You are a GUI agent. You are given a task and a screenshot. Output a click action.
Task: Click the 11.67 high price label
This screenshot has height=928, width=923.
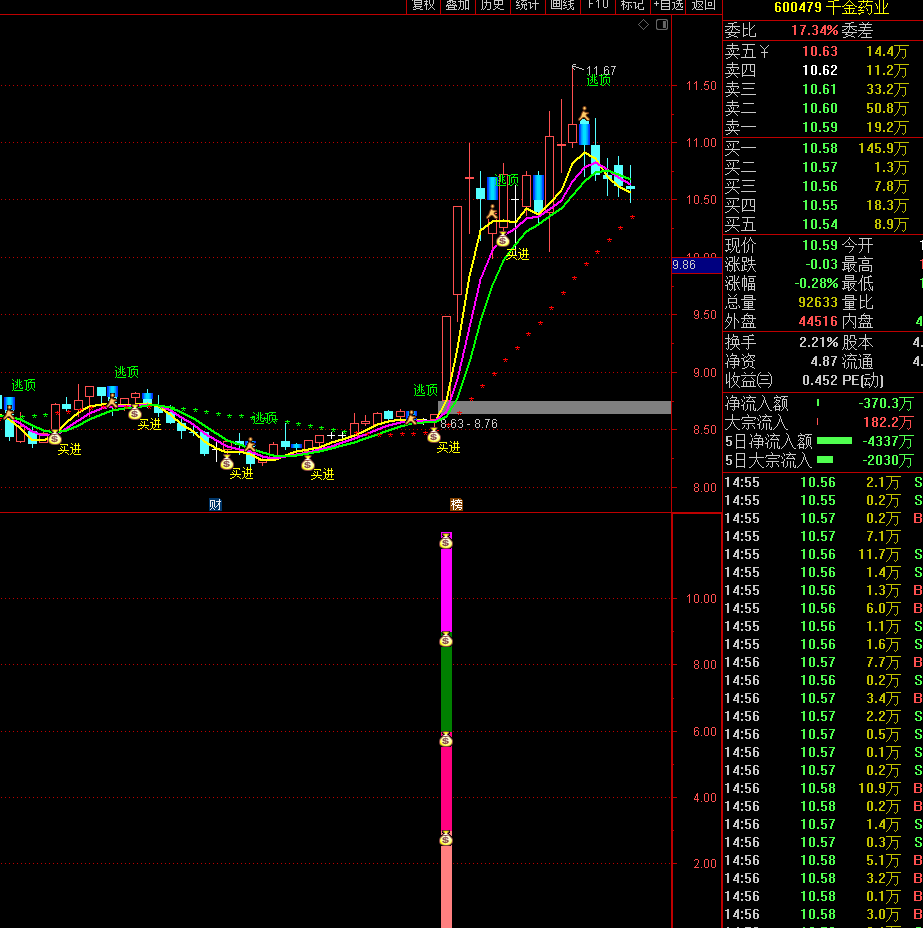[x=601, y=70]
